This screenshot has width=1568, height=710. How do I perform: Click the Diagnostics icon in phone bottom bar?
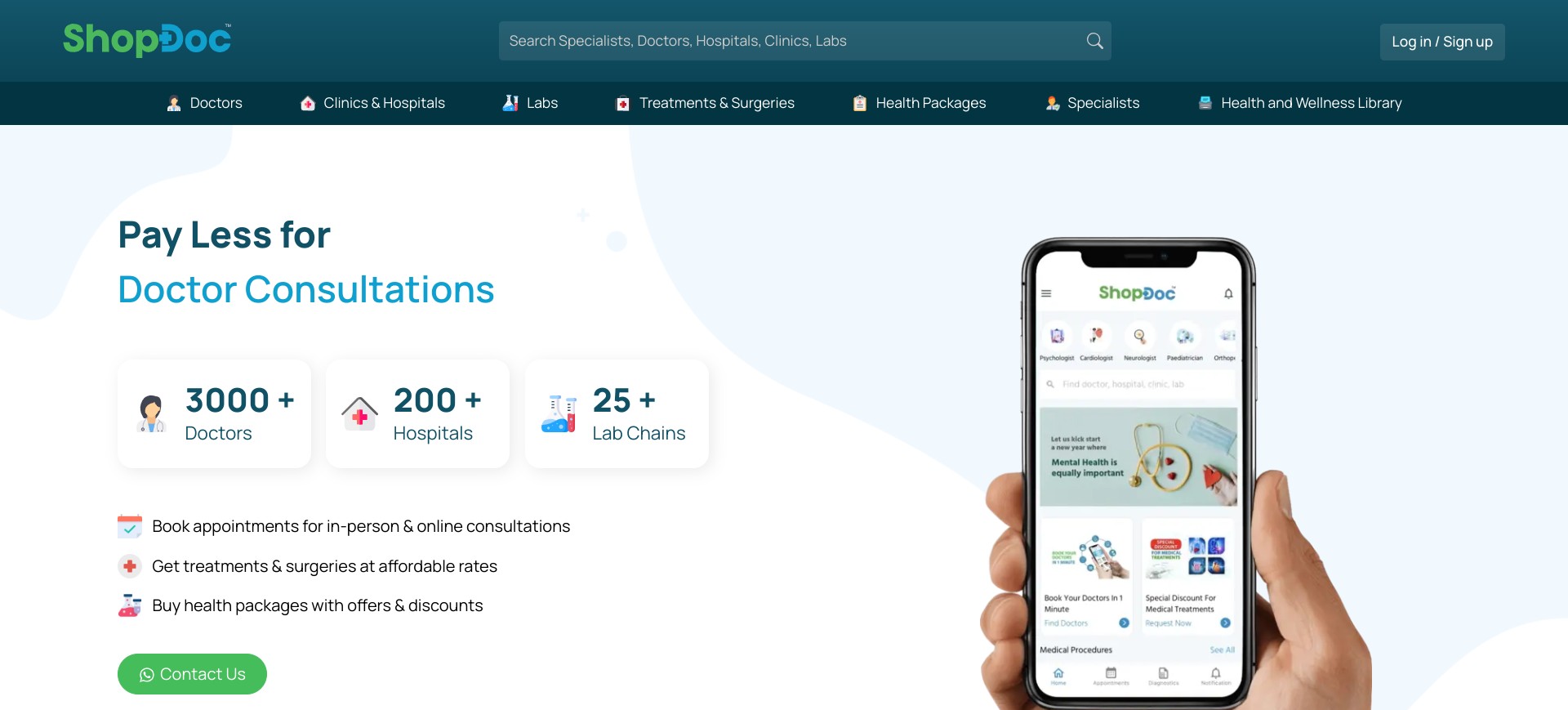[x=1163, y=675]
